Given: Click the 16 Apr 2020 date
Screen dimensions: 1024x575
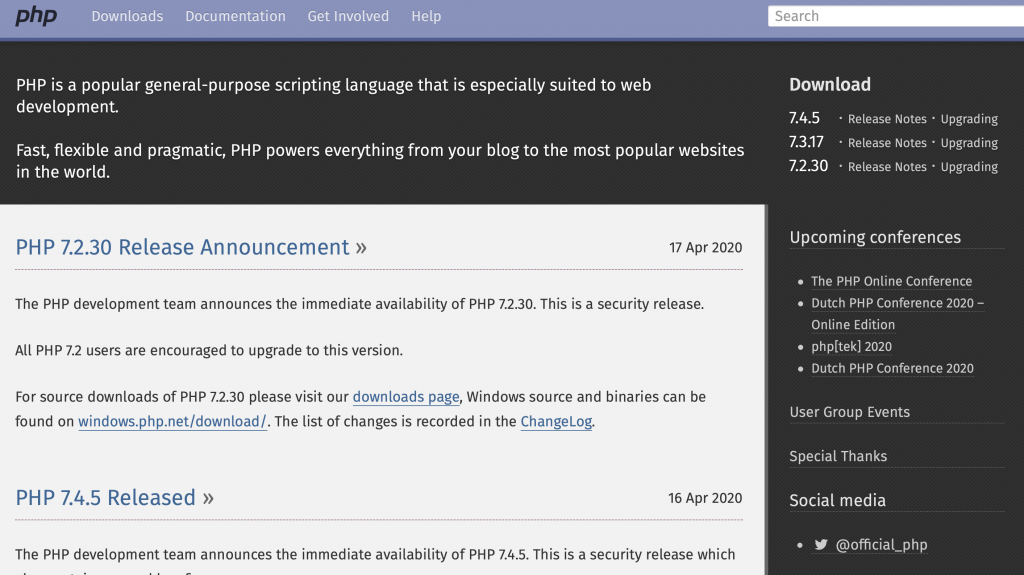Looking at the screenshot, I should pos(705,498).
